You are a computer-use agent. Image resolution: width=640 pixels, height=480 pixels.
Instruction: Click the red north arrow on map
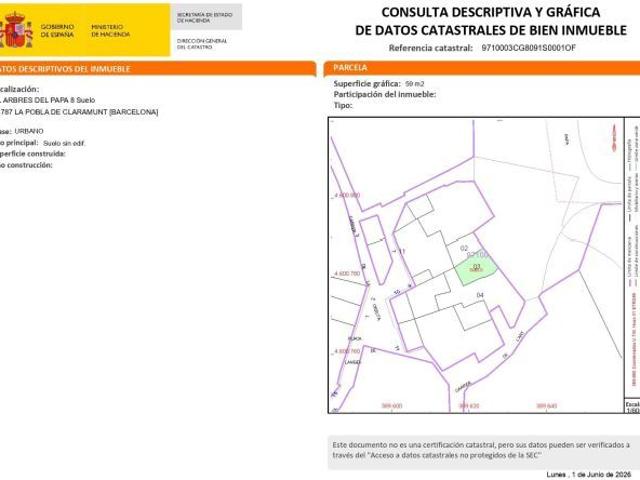(614, 139)
